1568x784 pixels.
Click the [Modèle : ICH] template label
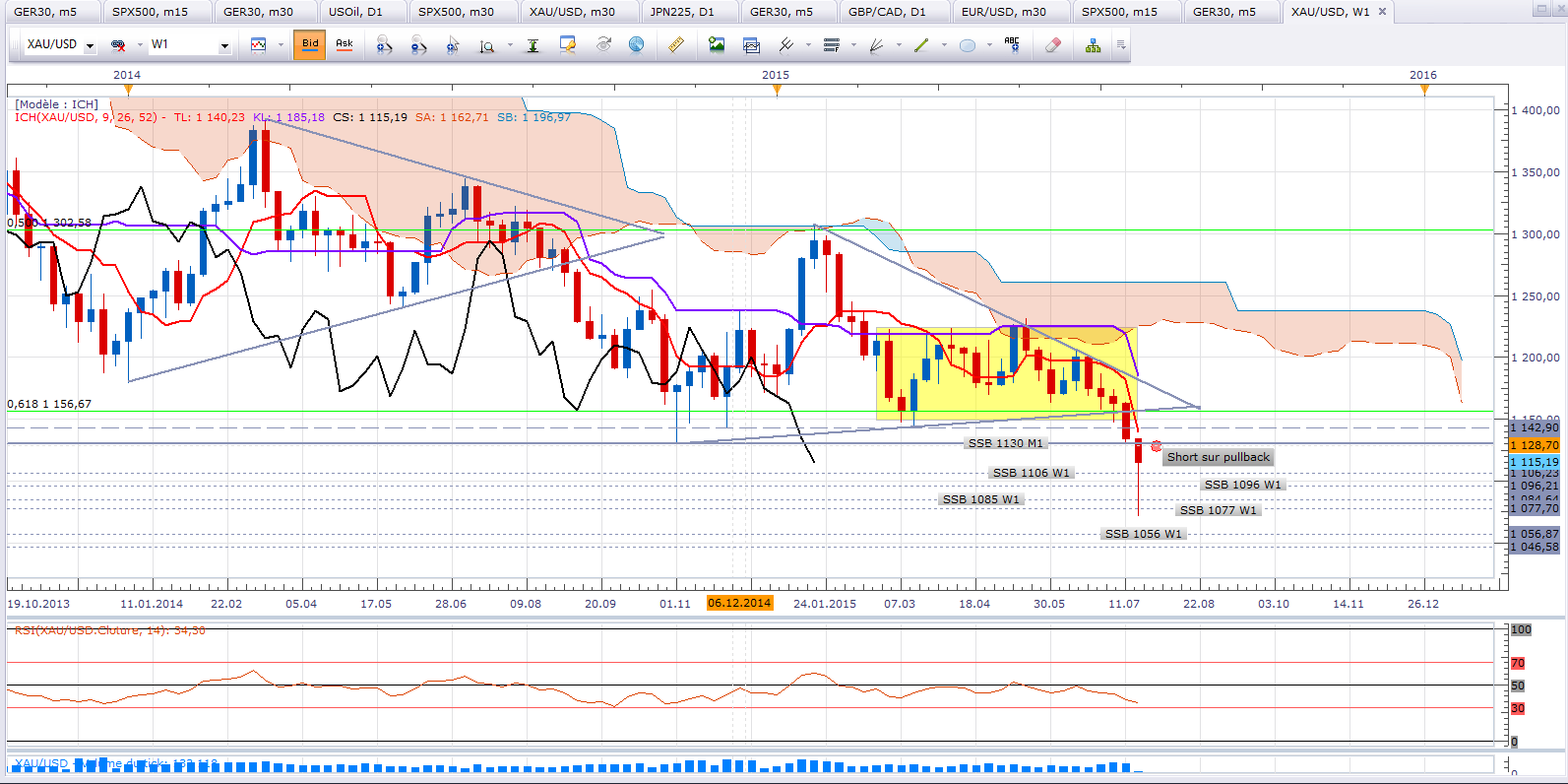pos(56,104)
